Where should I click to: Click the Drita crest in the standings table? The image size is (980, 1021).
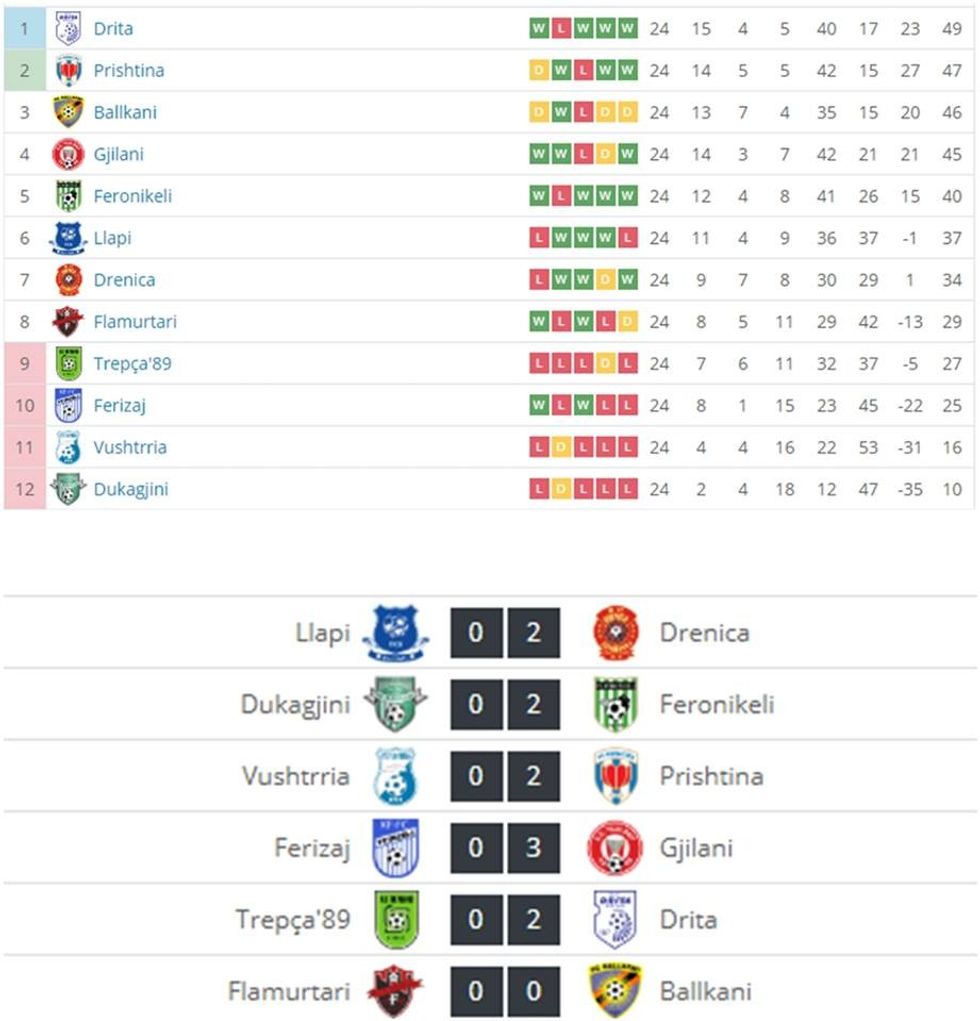point(68,29)
